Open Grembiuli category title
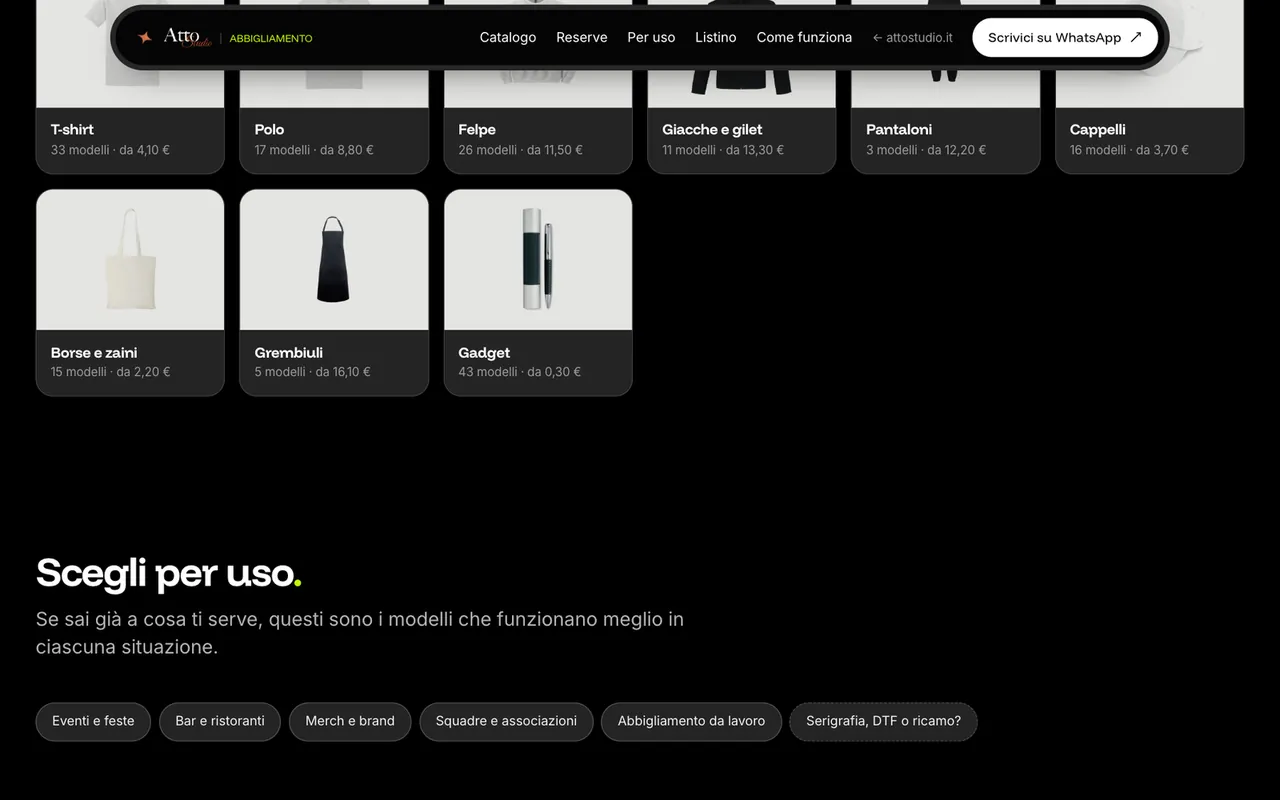Image resolution: width=1280 pixels, height=800 pixels. (288, 352)
